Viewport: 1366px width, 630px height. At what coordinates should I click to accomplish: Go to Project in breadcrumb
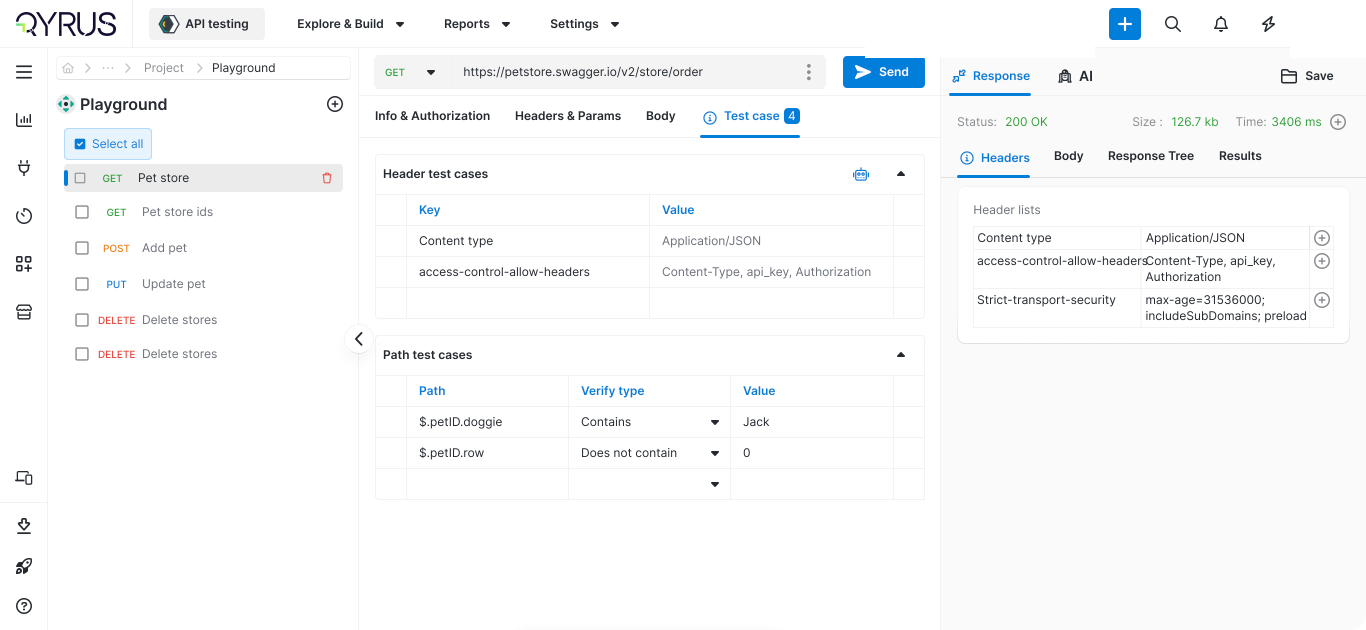pyautogui.click(x=164, y=68)
